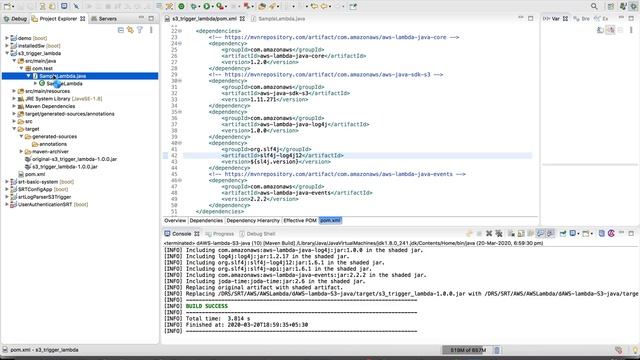Open the Effective POM tab
Screen dimensions: 640x360
(x=300, y=220)
